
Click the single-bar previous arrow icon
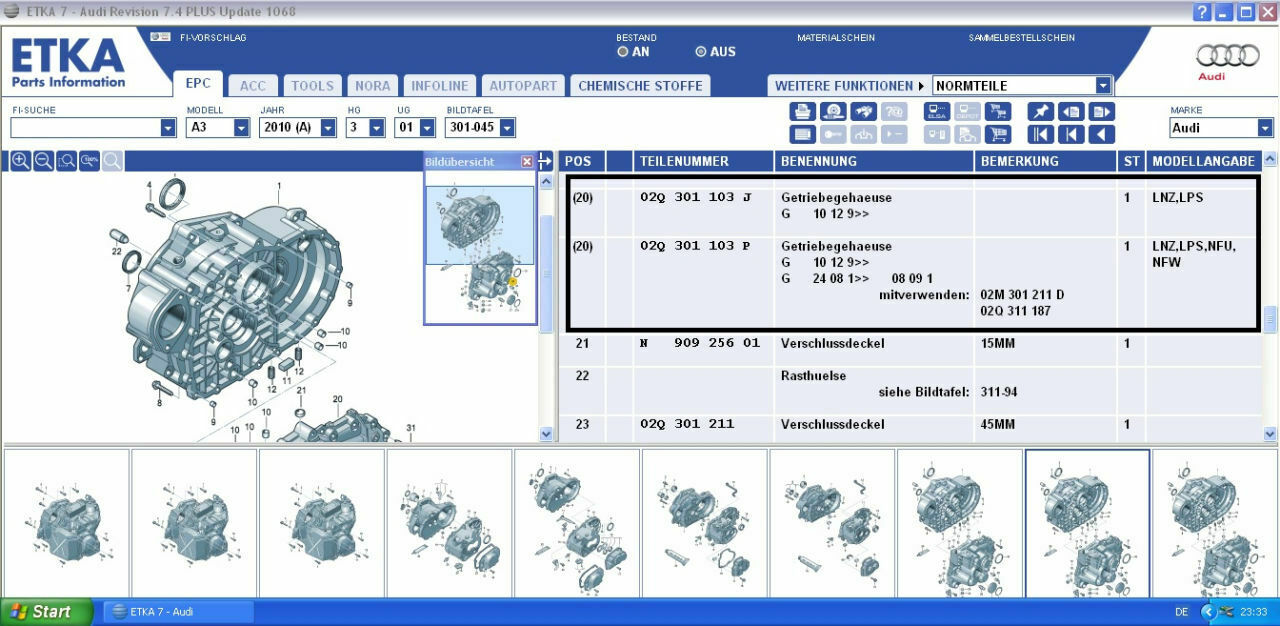[1071, 134]
